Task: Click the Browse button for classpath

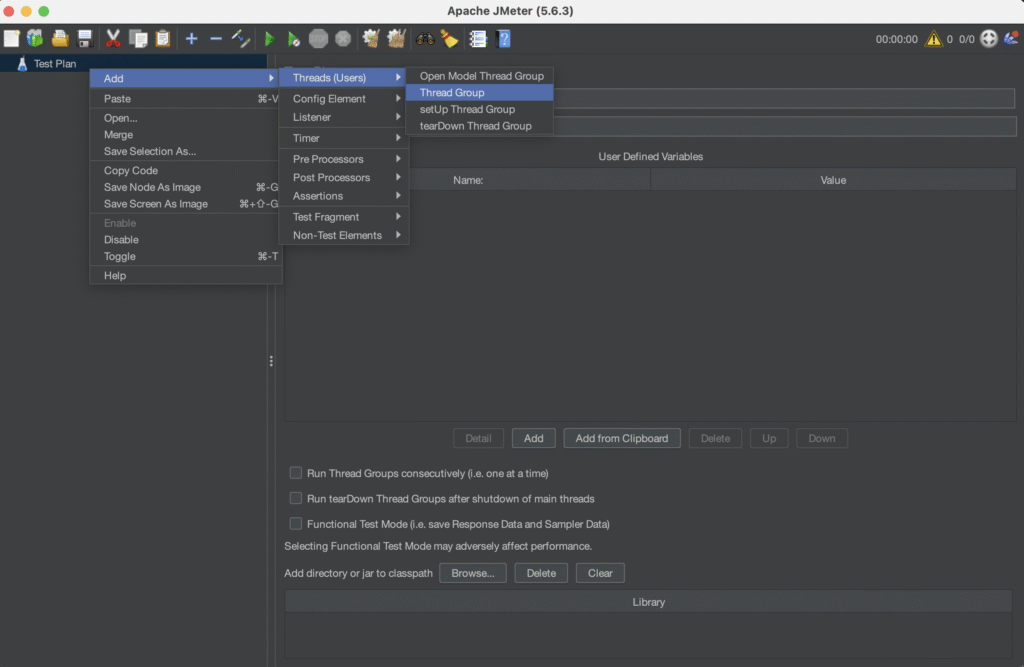Action: [x=472, y=573]
